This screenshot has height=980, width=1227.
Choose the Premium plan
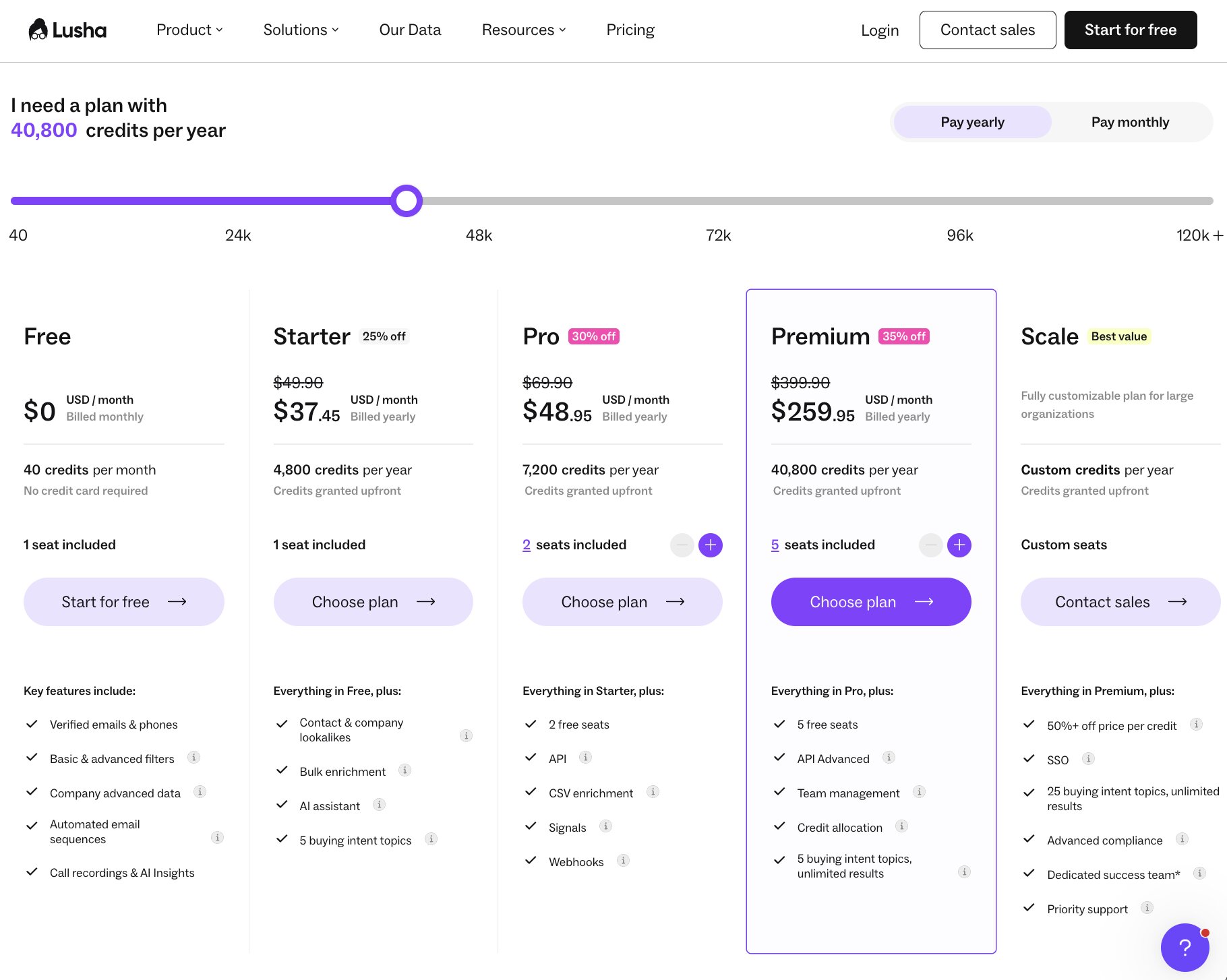(x=871, y=602)
